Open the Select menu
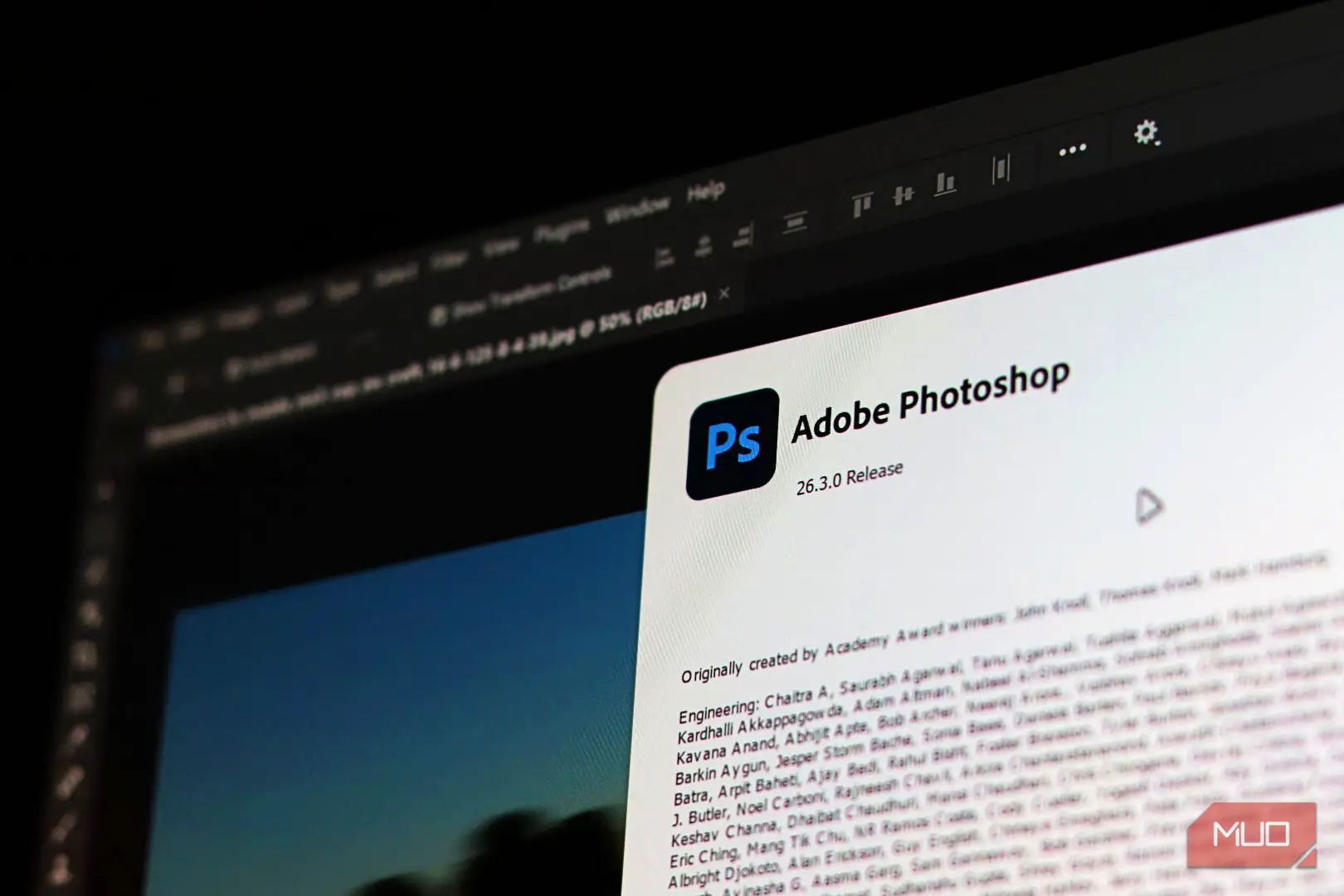 (395, 275)
